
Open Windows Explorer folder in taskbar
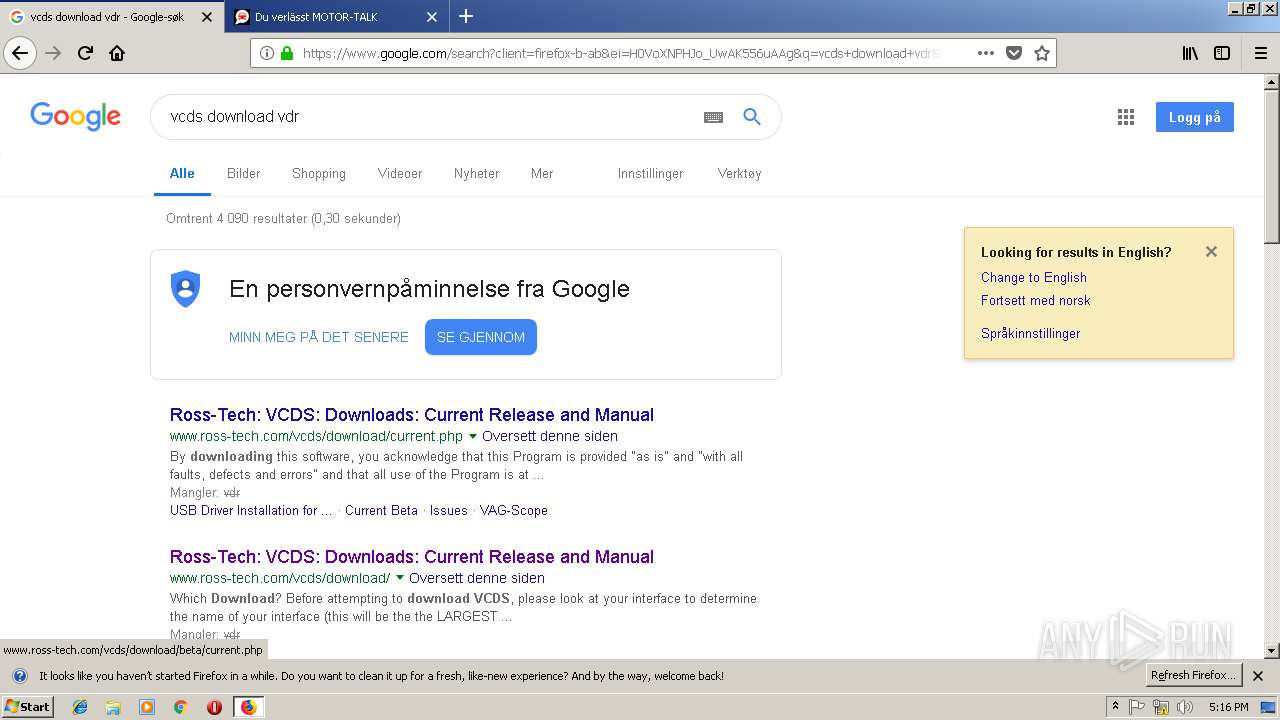113,707
